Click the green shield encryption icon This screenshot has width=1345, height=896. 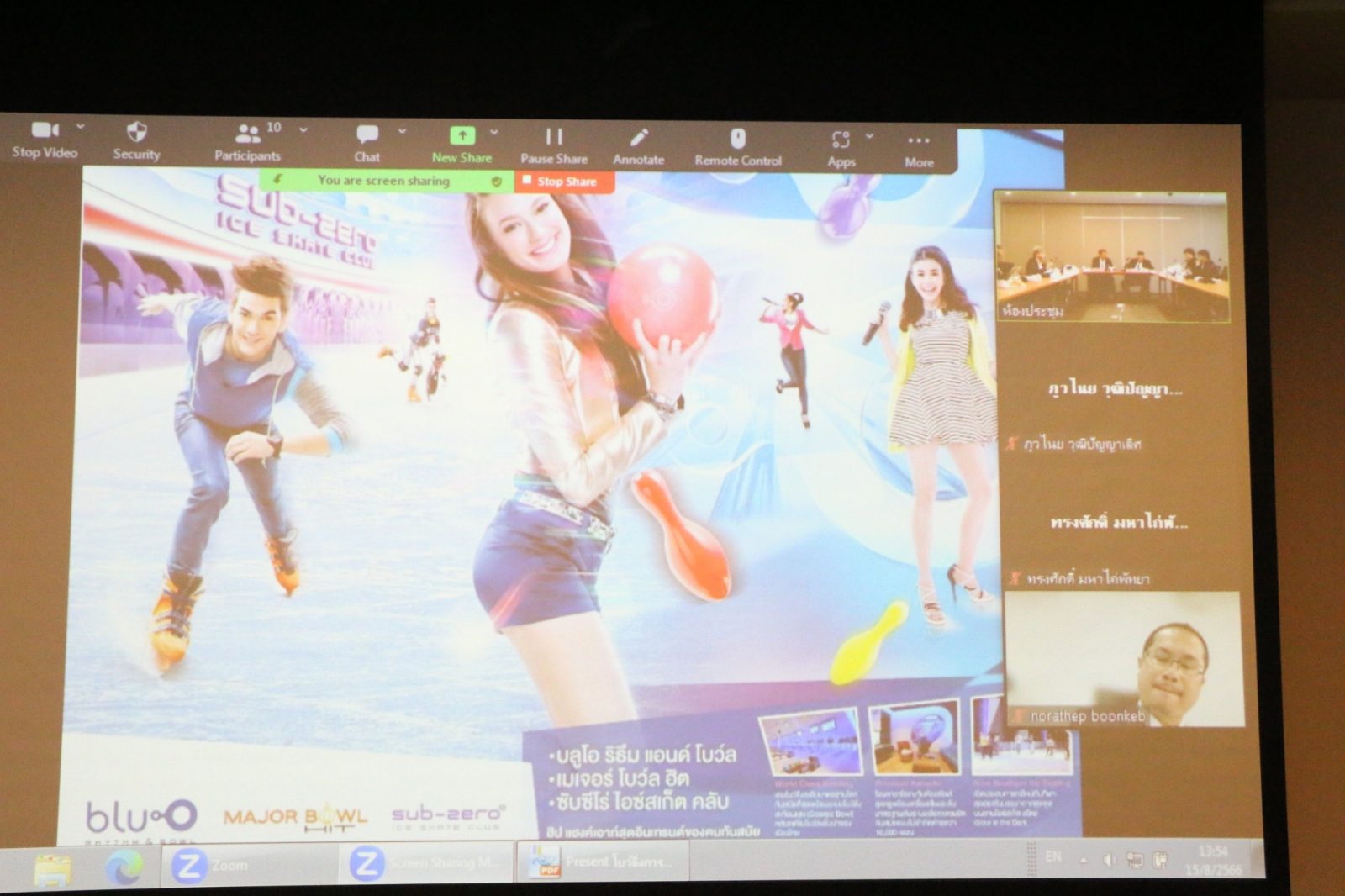click(x=496, y=181)
